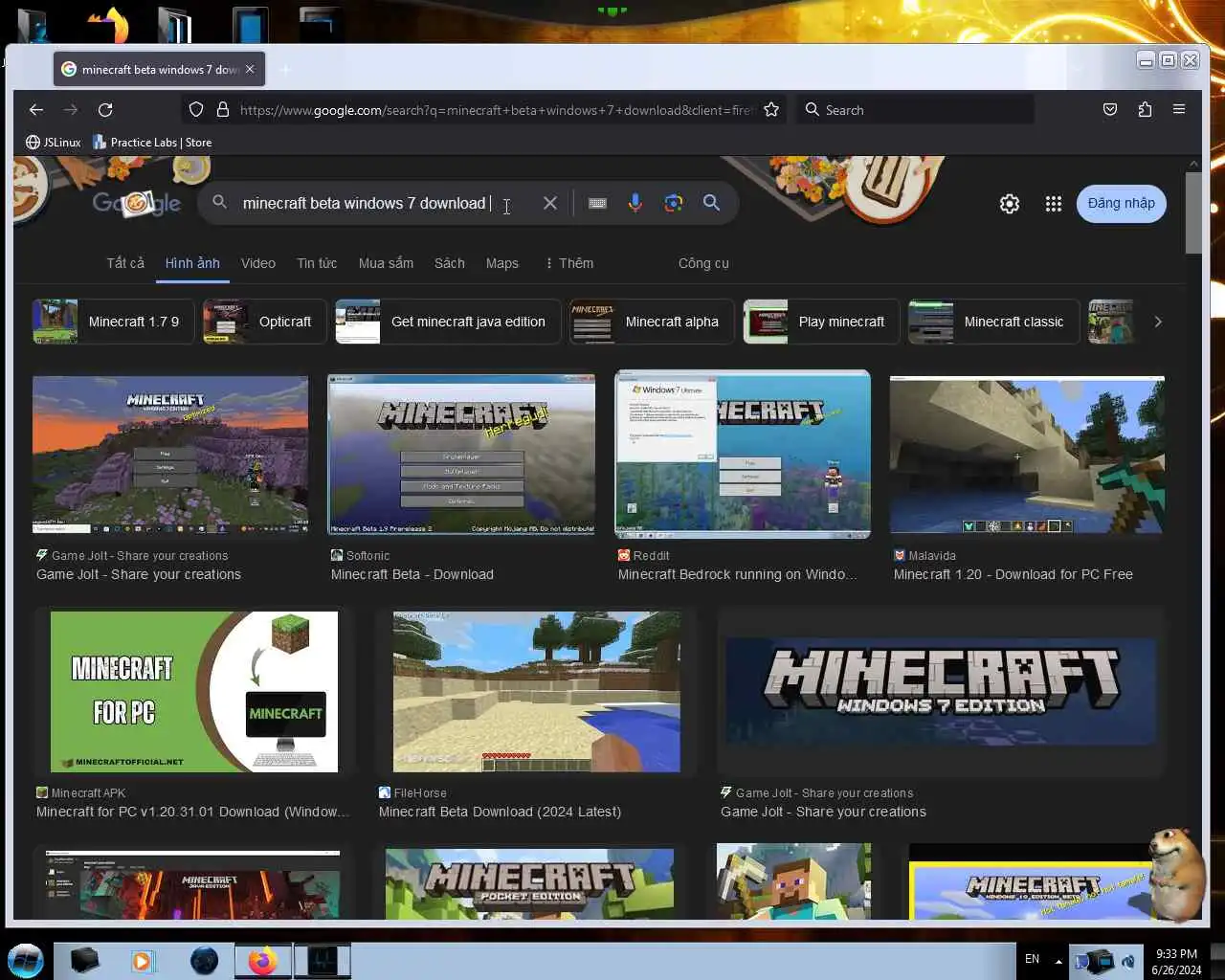The height and width of the screenshot is (980, 1225).
Task: Open the Windows Start orb
Action: click(x=25, y=960)
